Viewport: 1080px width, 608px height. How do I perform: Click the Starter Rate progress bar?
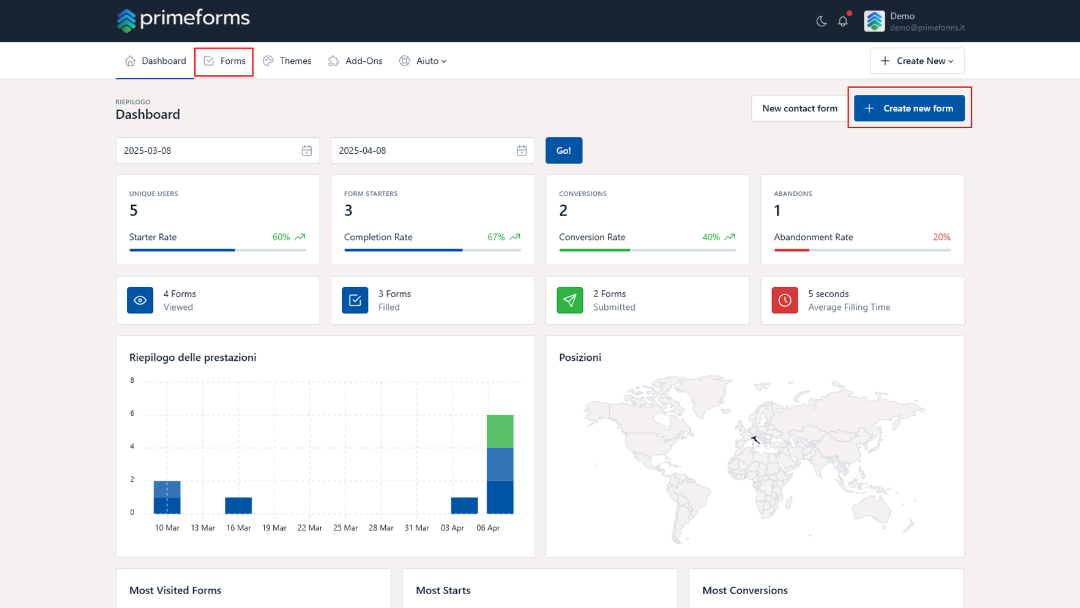[x=218, y=250]
